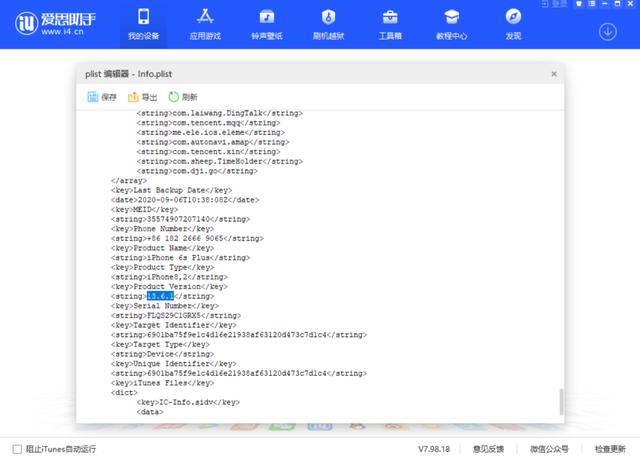The height and width of the screenshot is (460, 640).
Task: Click the Device string value line
Action: (162, 354)
